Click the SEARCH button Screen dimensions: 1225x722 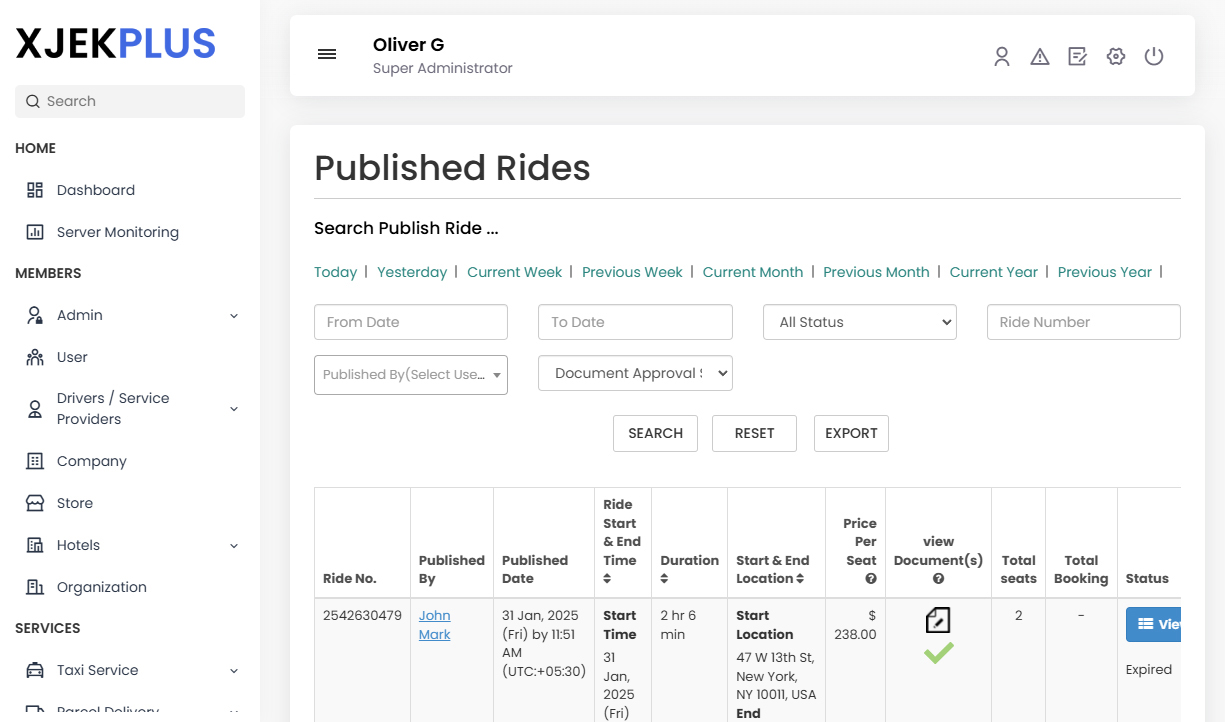[655, 433]
